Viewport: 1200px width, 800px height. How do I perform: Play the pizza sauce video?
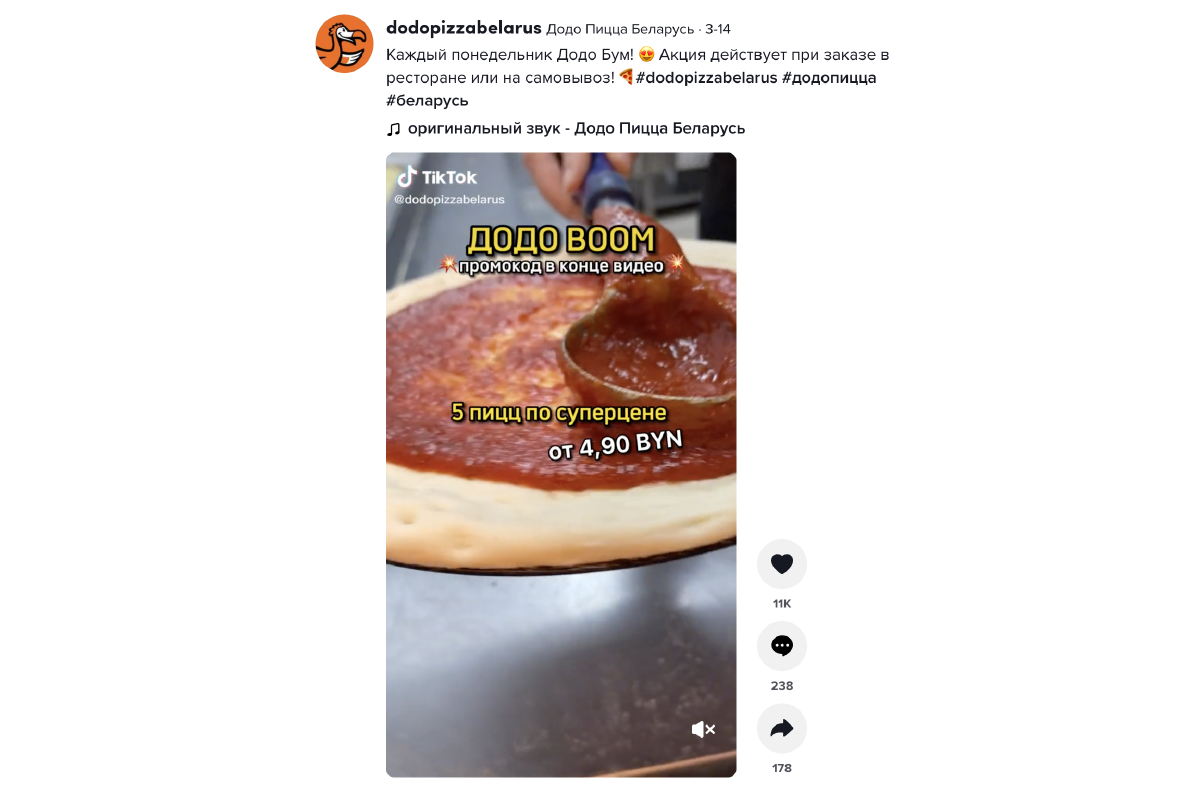click(x=561, y=465)
